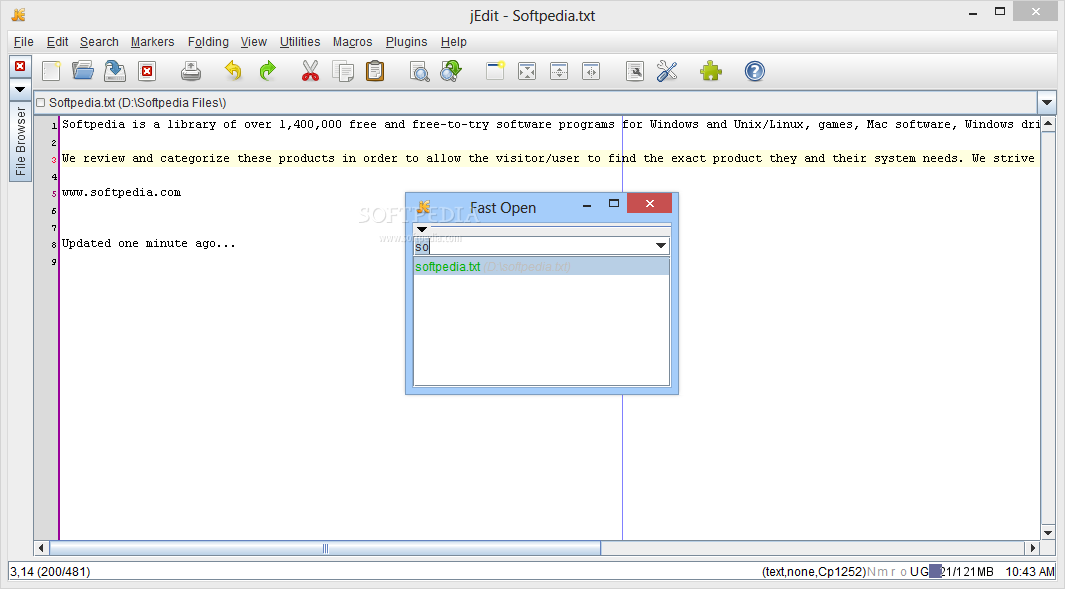
Task: Open a new view window
Action: [x=495, y=71]
